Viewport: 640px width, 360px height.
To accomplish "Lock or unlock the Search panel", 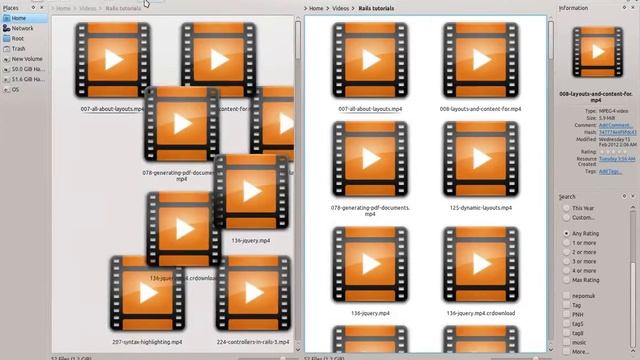I will coord(624,196).
